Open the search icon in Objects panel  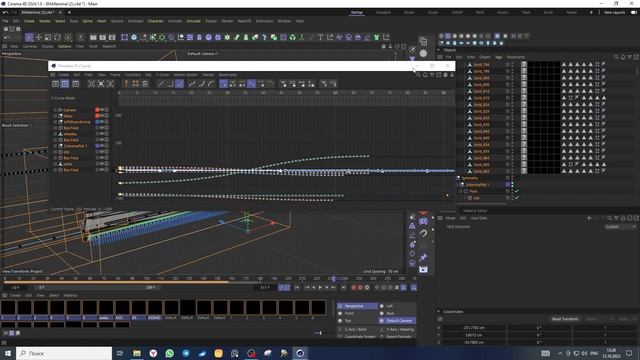[x=616, y=57]
